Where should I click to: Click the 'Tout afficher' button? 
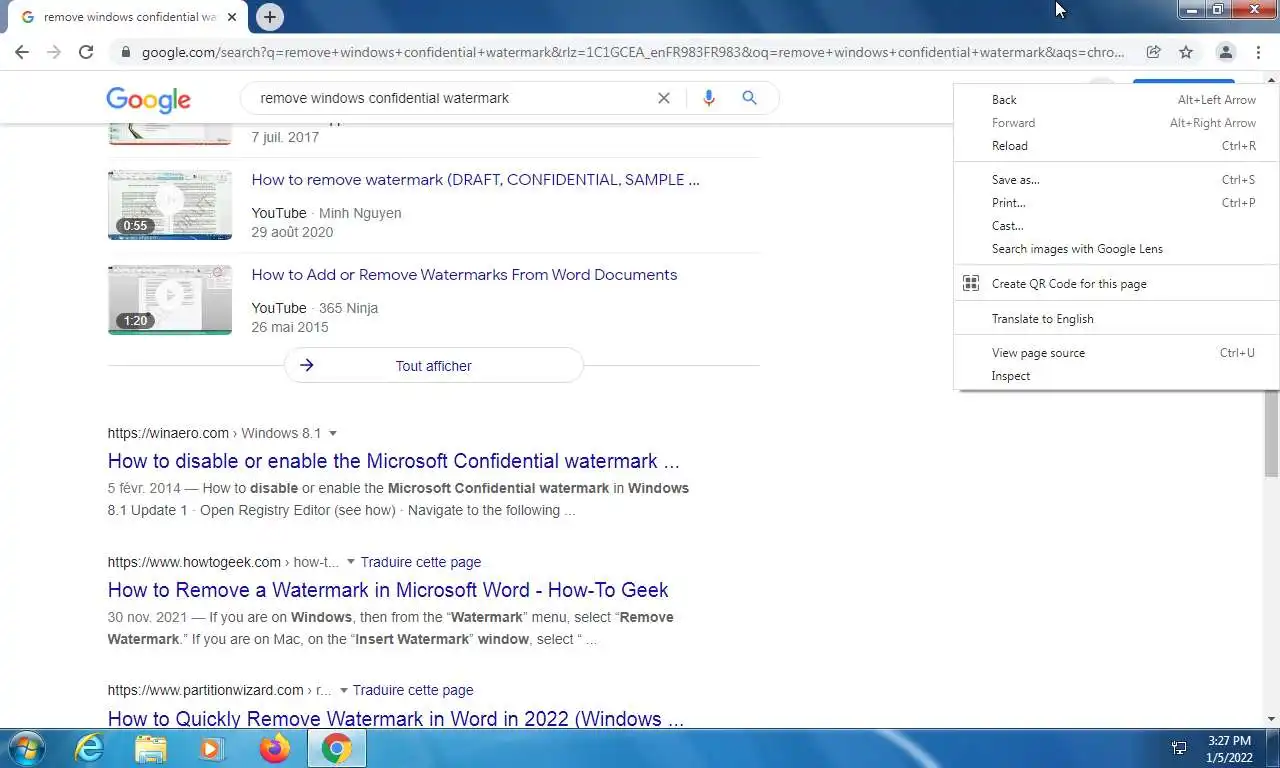[x=433, y=366]
